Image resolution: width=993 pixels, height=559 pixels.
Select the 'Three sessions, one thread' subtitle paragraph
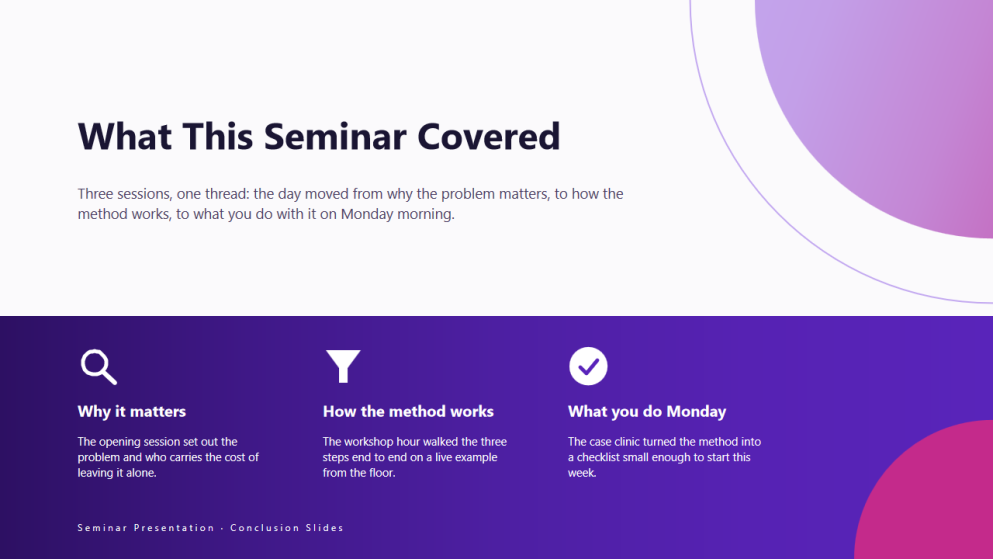pyautogui.click(x=350, y=204)
